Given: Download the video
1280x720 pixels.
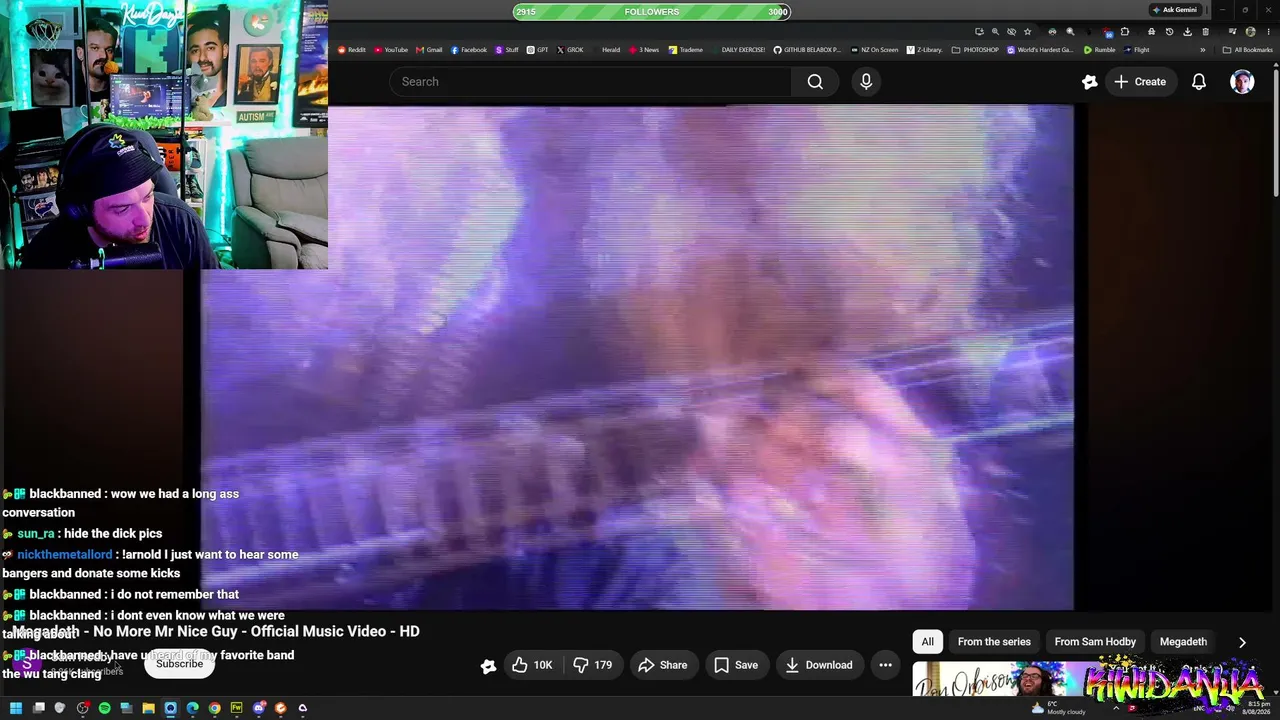Looking at the screenshot, I should click(818, 665).
